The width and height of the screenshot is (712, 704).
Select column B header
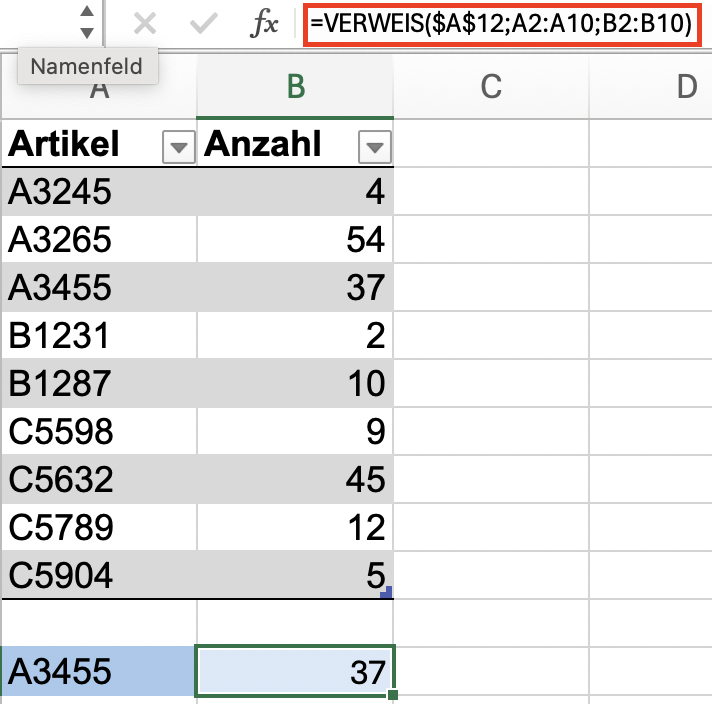click(295, 86)
